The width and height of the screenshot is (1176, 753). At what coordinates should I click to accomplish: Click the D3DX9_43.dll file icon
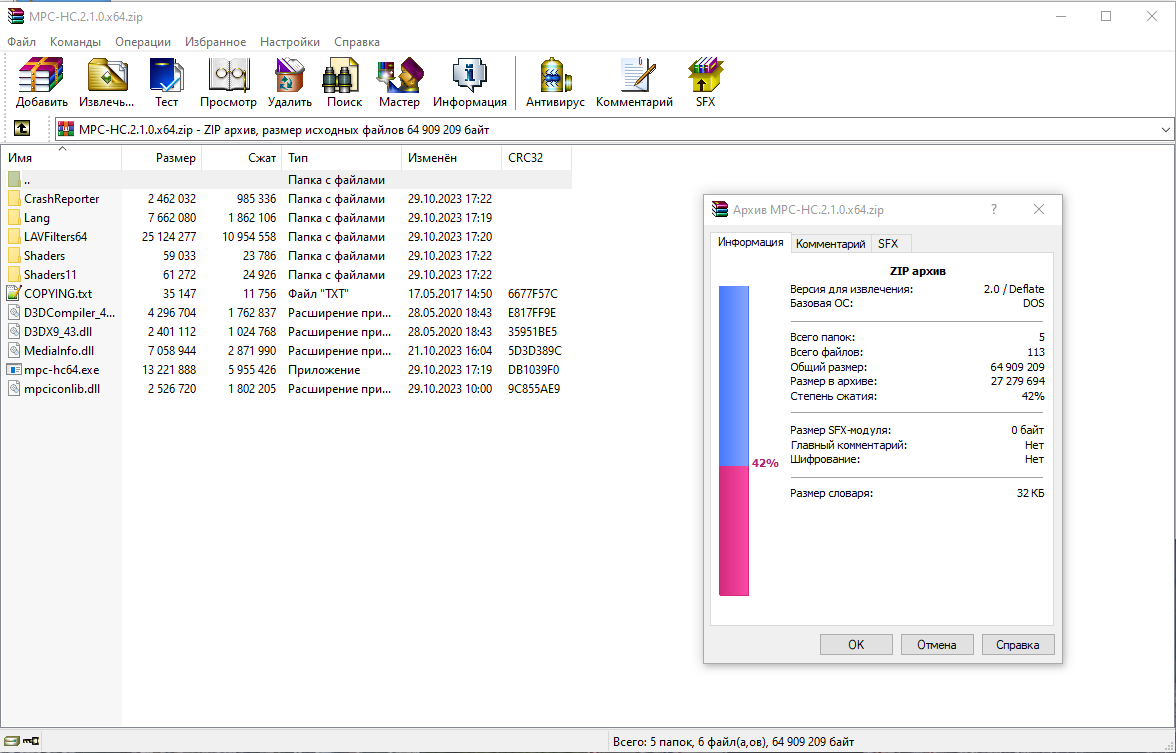14,332
